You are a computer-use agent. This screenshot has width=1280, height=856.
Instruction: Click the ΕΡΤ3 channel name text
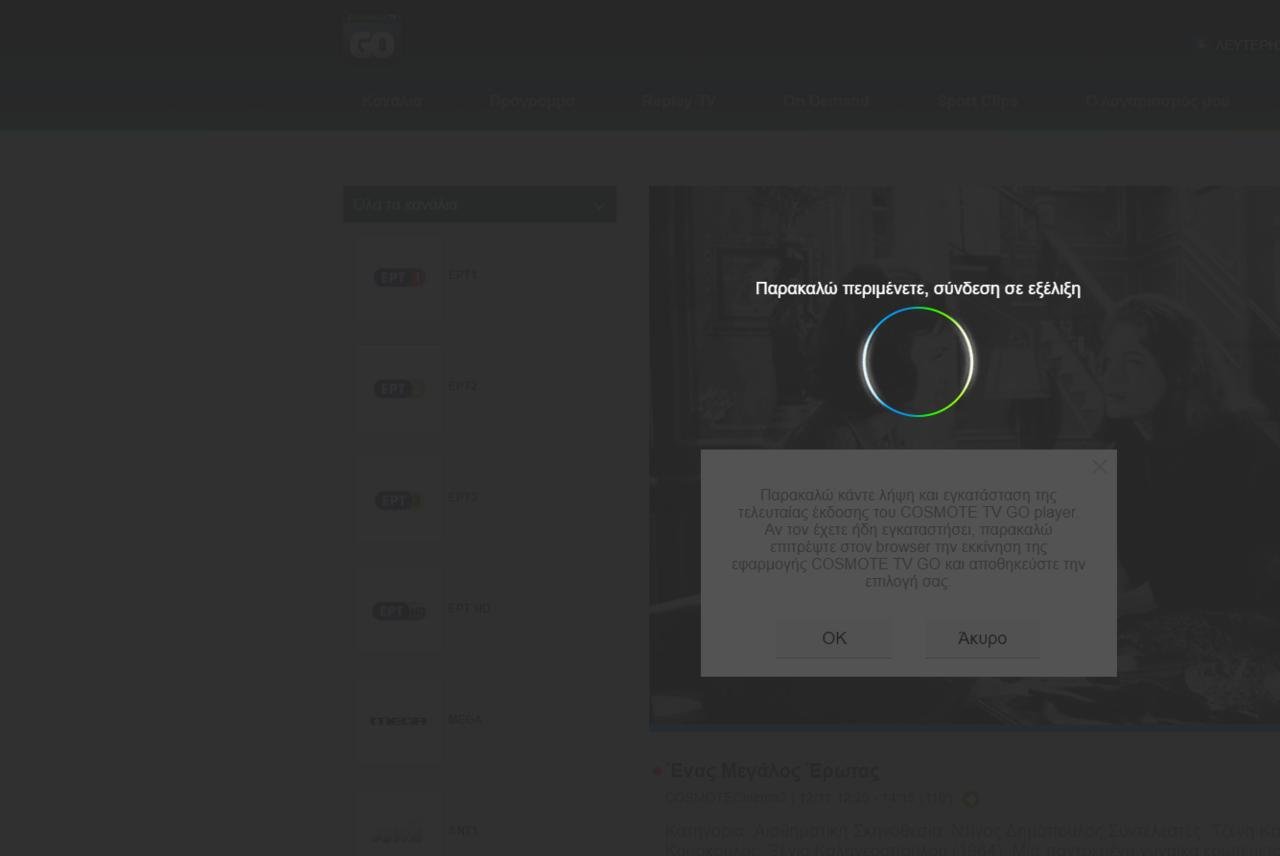(463, 498)
